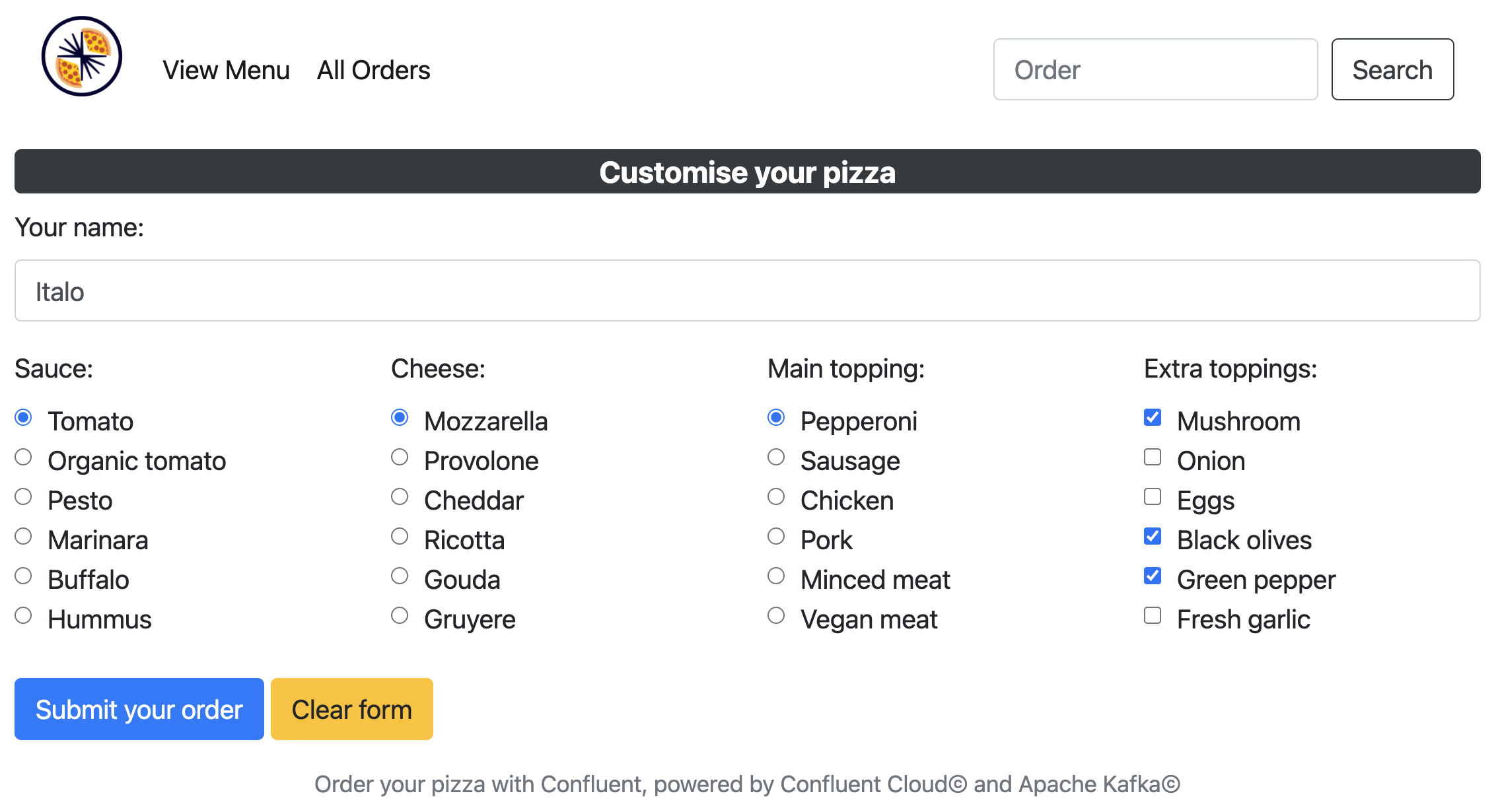Click the Order search input icon

tap(1155, 69)
